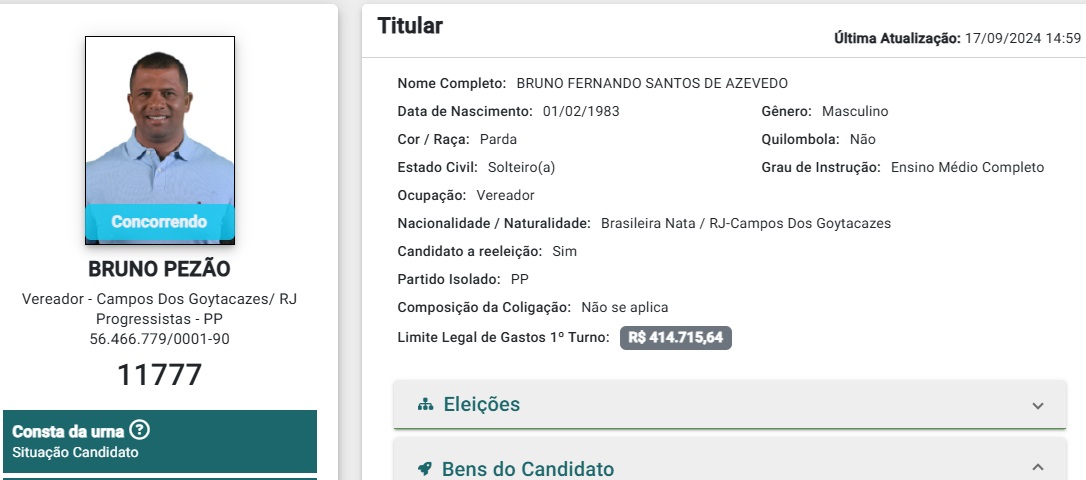Click the birth date 01/02/1983
The width and height of the screenshot is (1086, 480).
pos(581,111)
